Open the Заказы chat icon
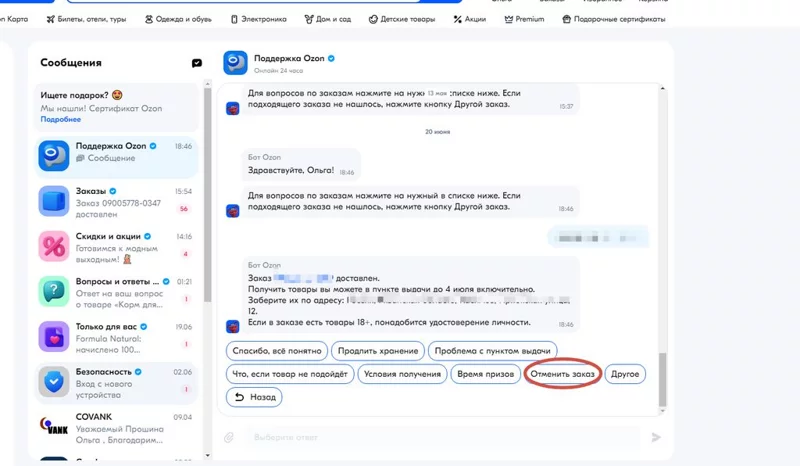Viewport: 800px width, 466px height. 53,201
